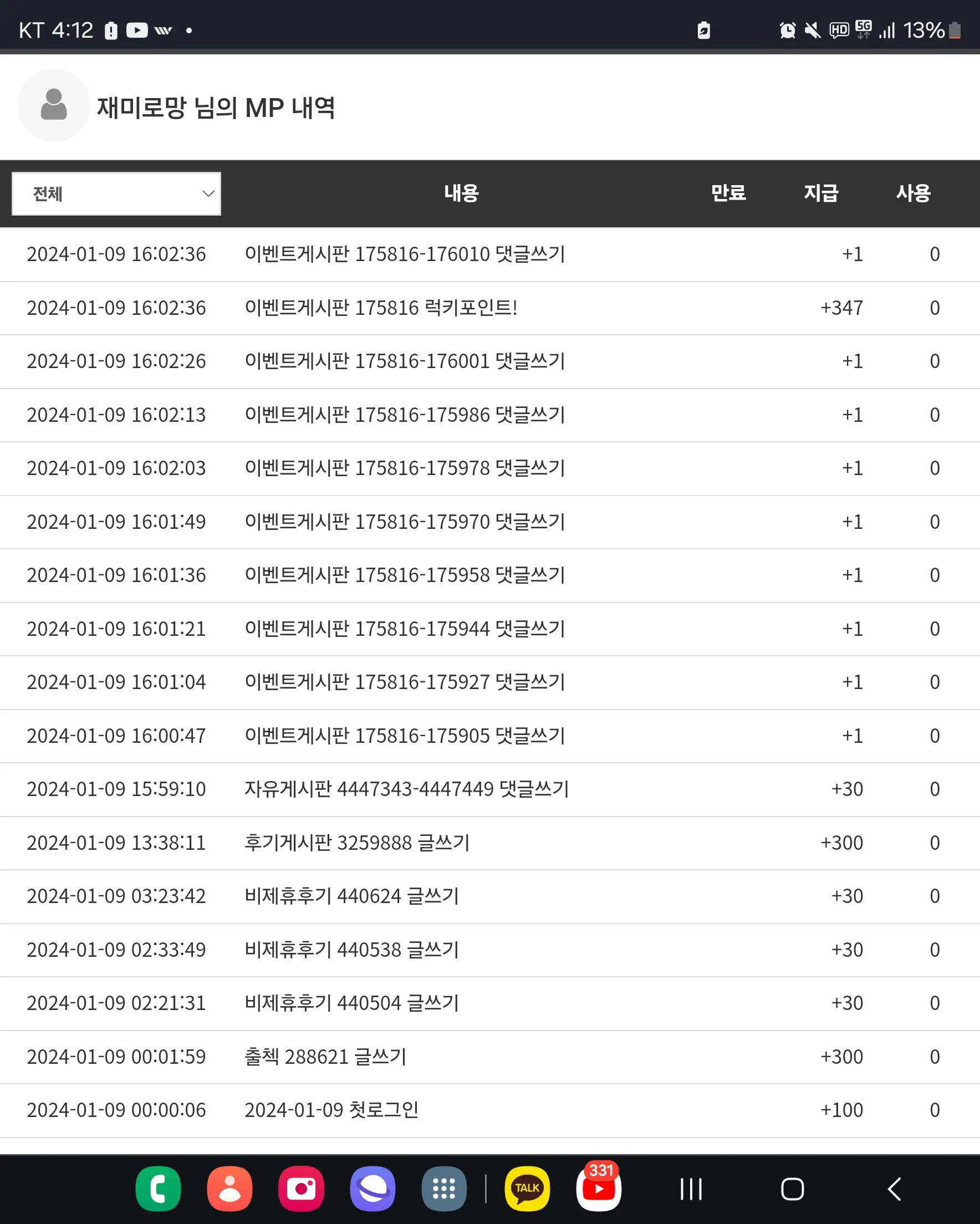Click the 사용 column header

click(x=913, y=193)
